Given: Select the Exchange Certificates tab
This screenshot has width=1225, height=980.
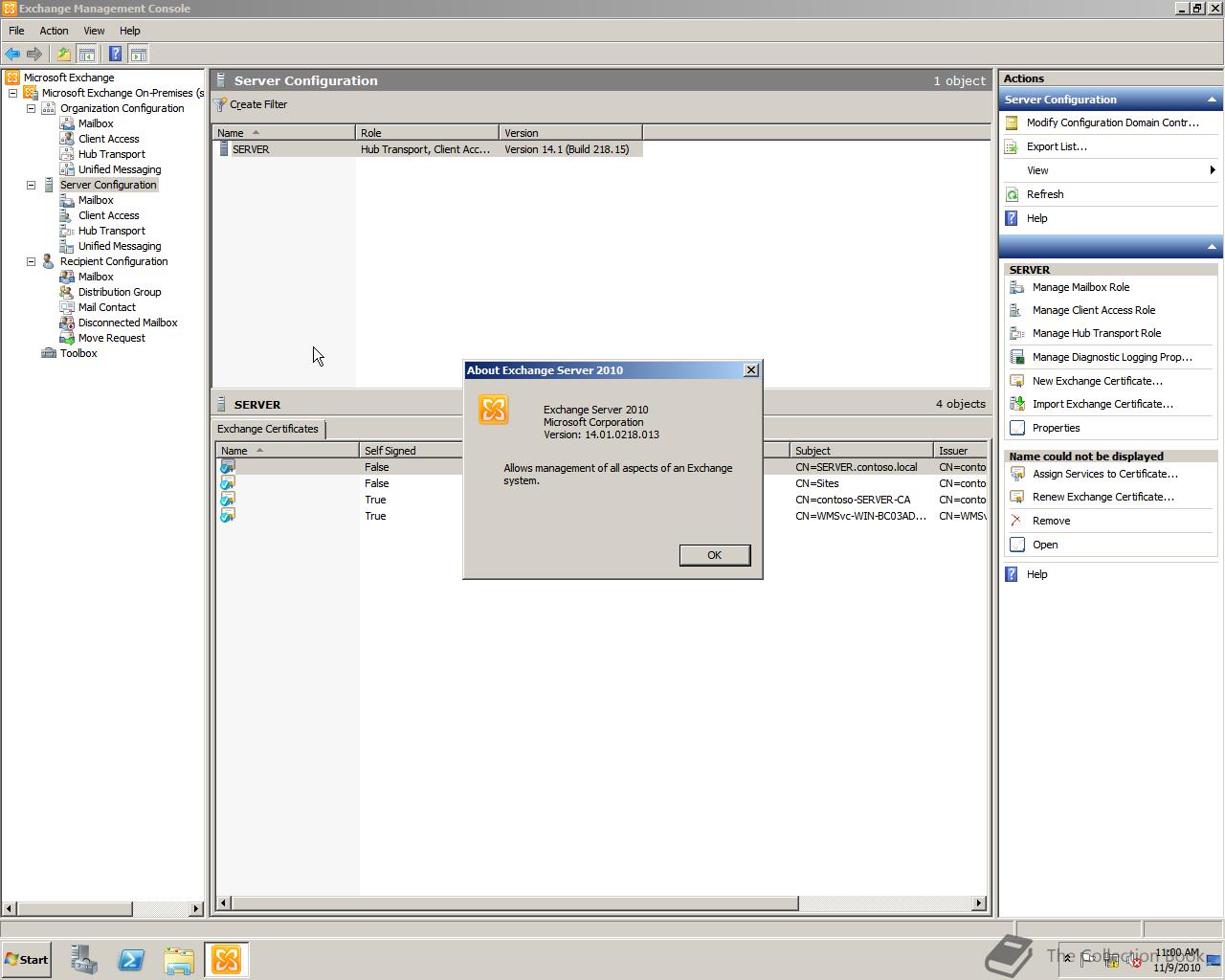Looking at the screenshot, I should coord(268,429).
